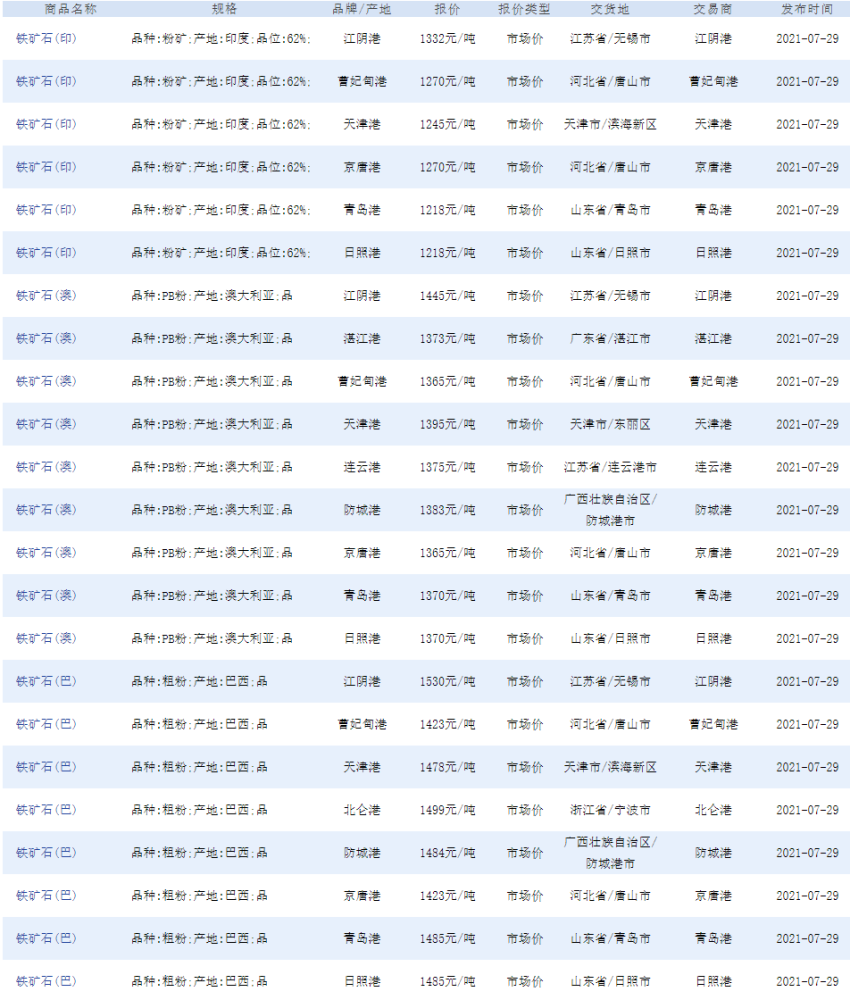Click the 浙江省/宁波市 delivery location cell
Image resolution: width=850 pixels, height=1000 pixels.
(x=610, y=810)
